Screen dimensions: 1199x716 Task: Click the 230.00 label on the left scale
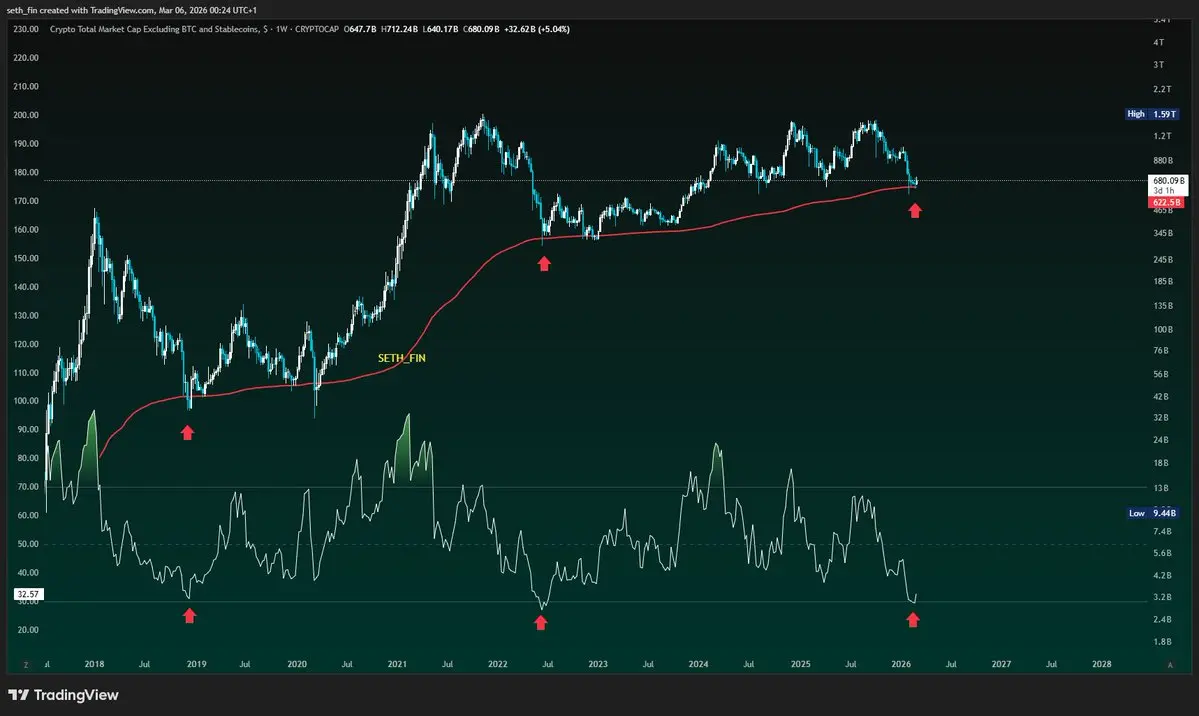tap(26, 29)
